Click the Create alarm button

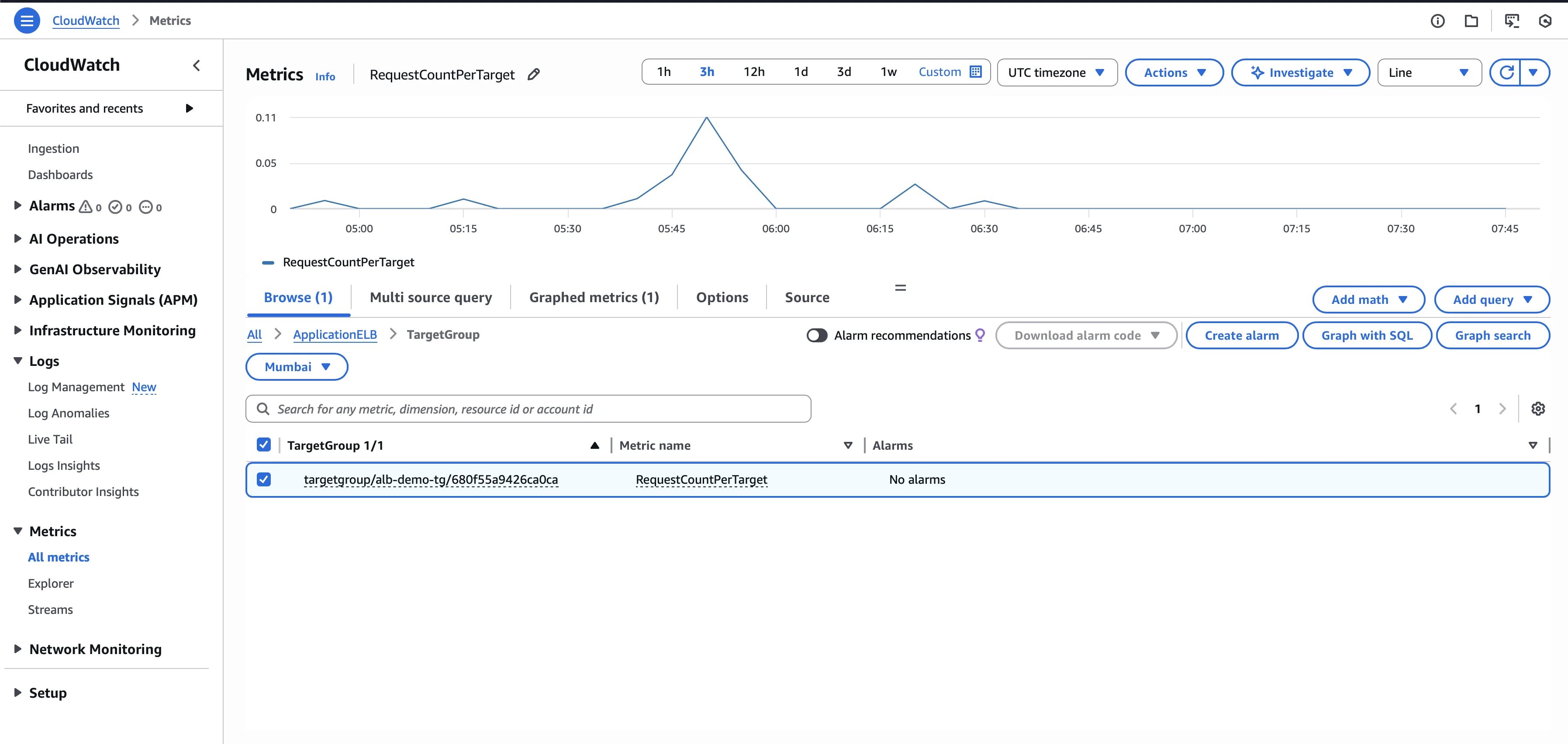pos(1241,335)
